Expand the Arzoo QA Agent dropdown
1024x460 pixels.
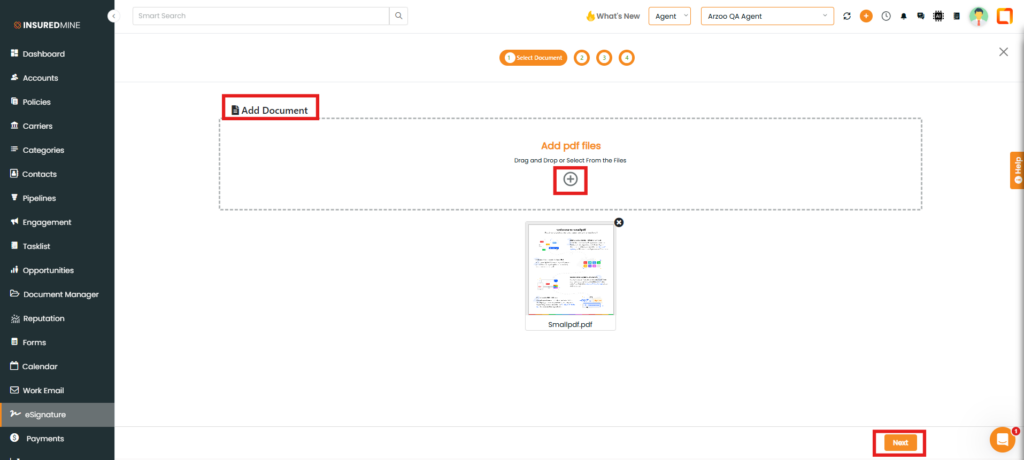click(767, 16)
